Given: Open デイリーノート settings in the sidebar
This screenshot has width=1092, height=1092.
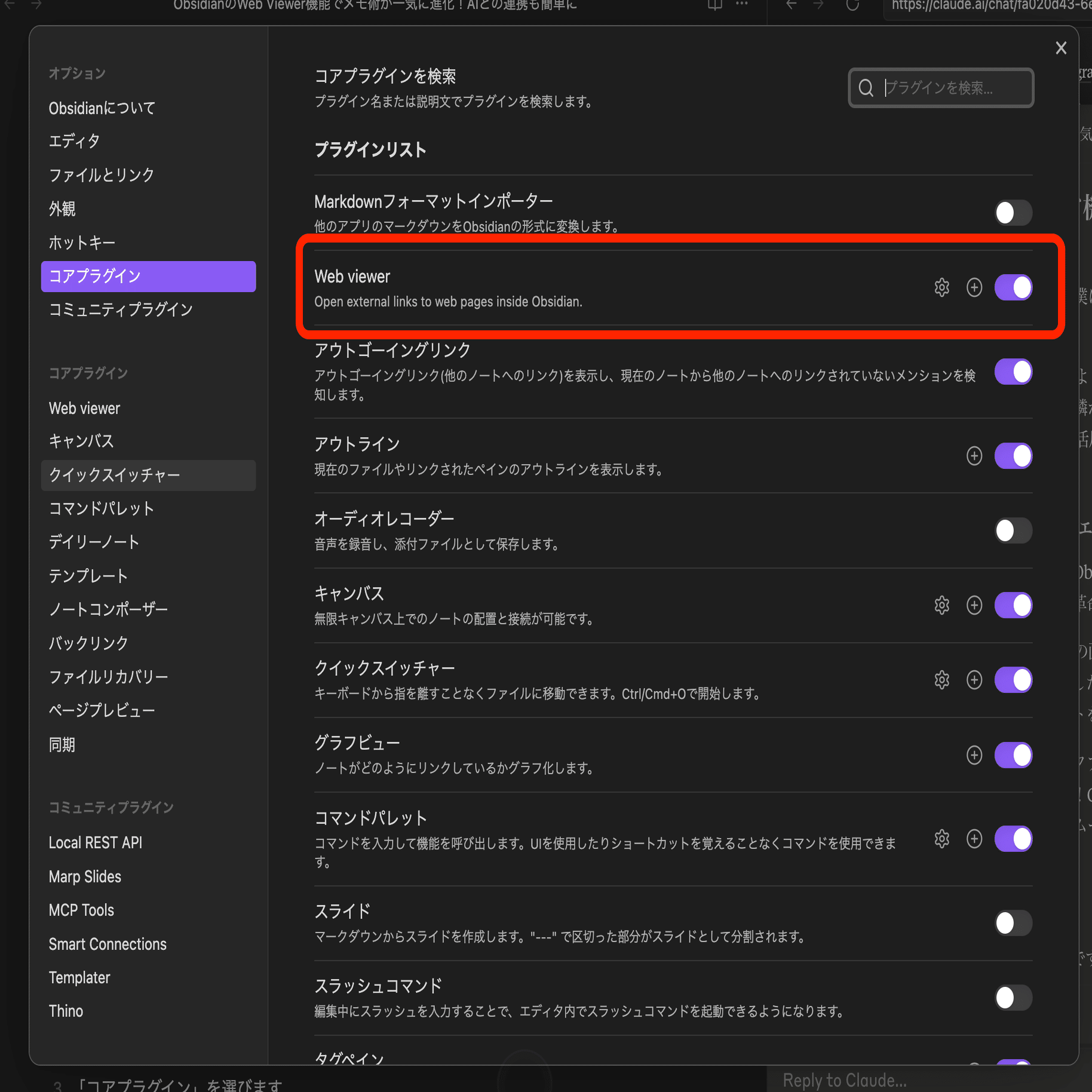Looking at the screenshot, I should tap(148, 542).
